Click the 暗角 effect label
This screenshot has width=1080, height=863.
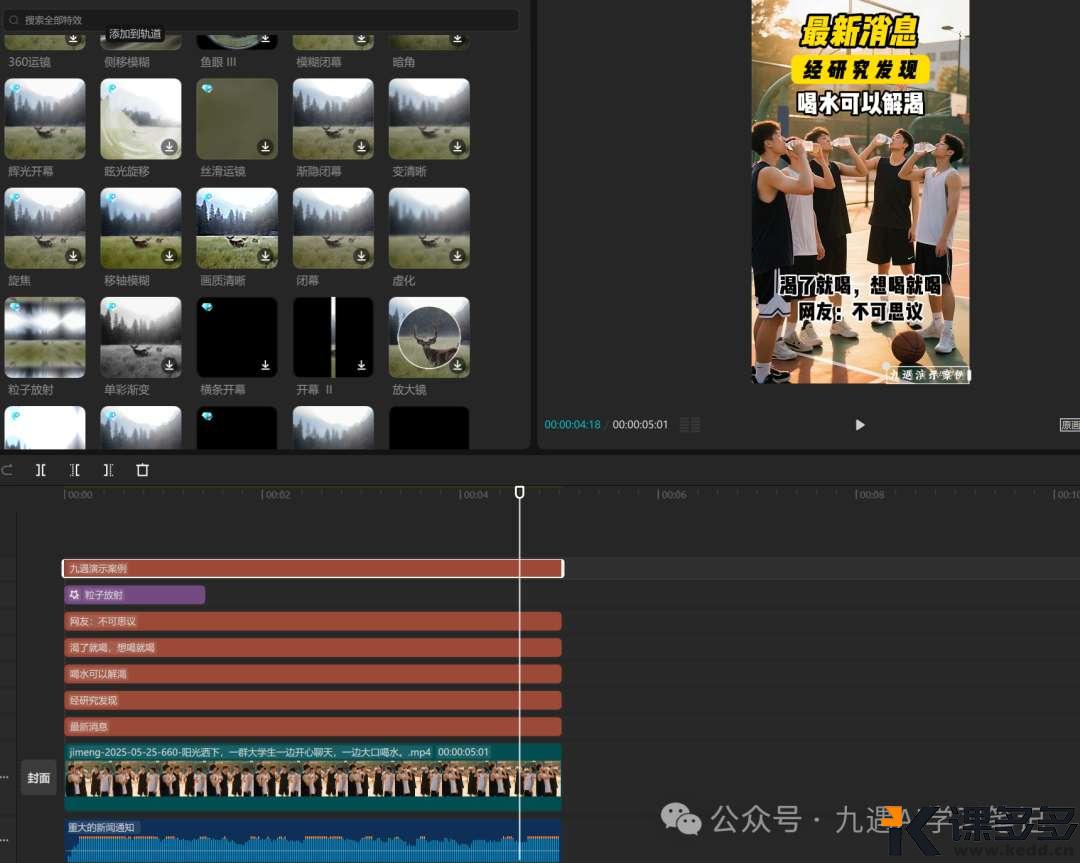(404, 62)
